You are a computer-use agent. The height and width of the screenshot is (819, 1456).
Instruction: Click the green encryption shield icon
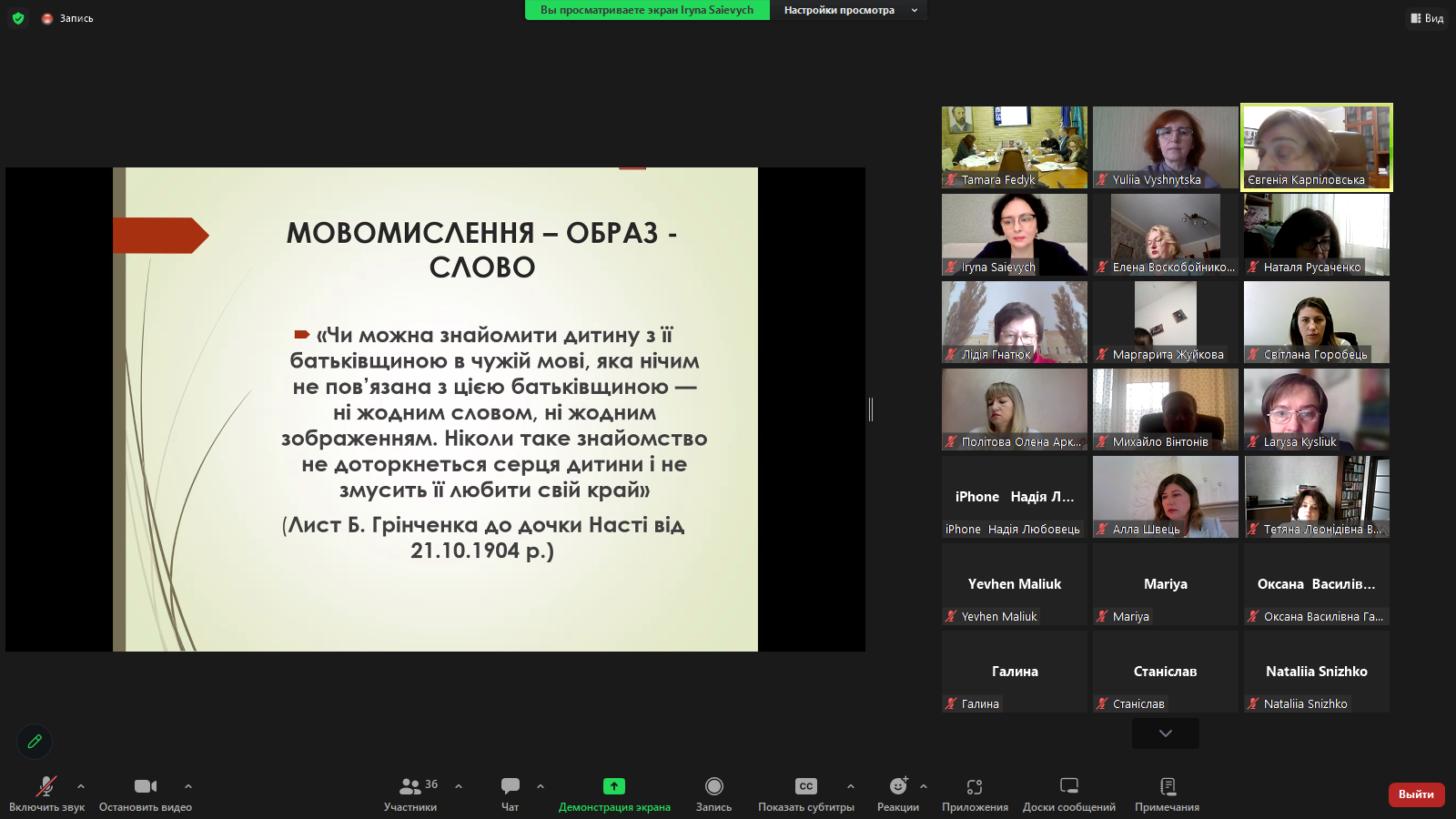[18, 18]
